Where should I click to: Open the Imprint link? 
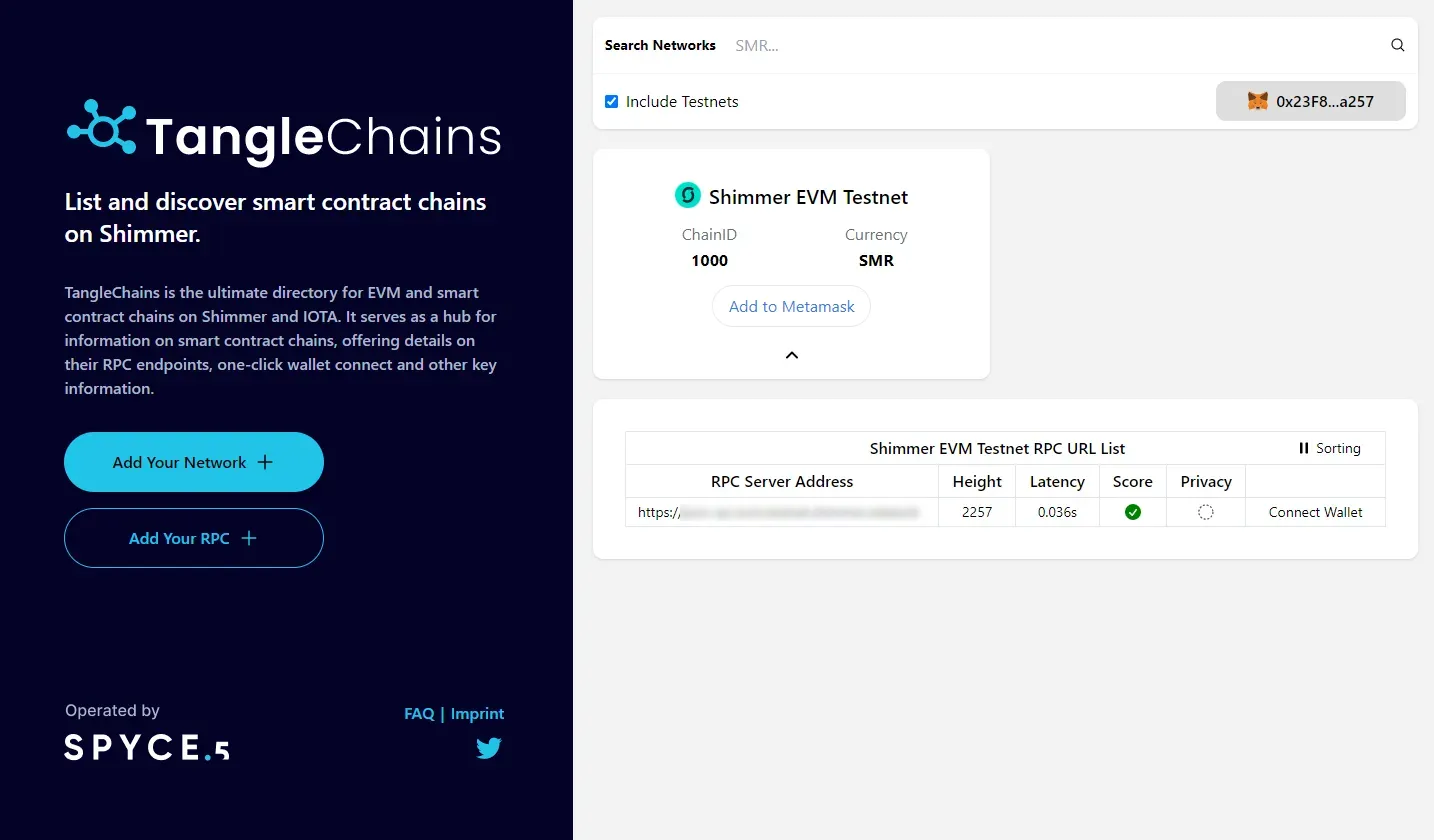[x=477, y=713]
